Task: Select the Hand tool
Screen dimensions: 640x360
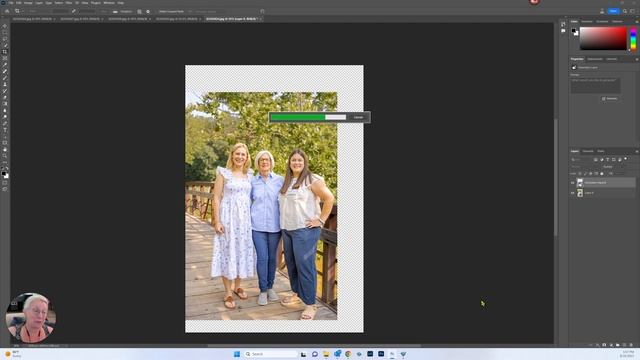Action: pos(5,149)
